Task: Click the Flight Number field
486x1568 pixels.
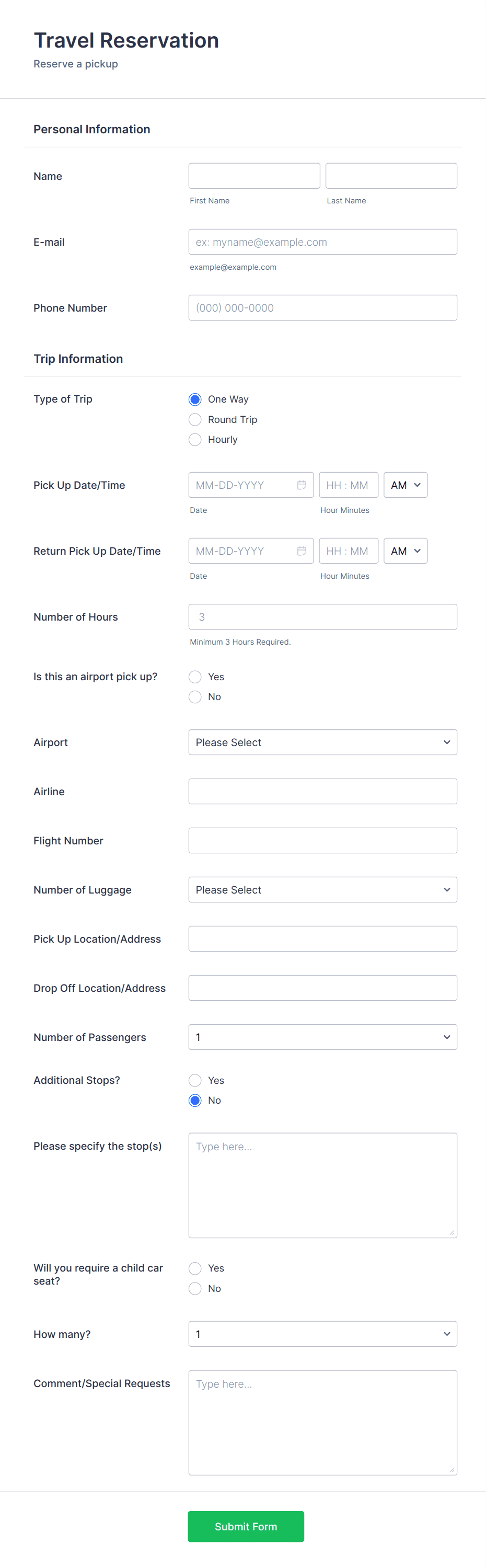Action: tap(322, 840)
